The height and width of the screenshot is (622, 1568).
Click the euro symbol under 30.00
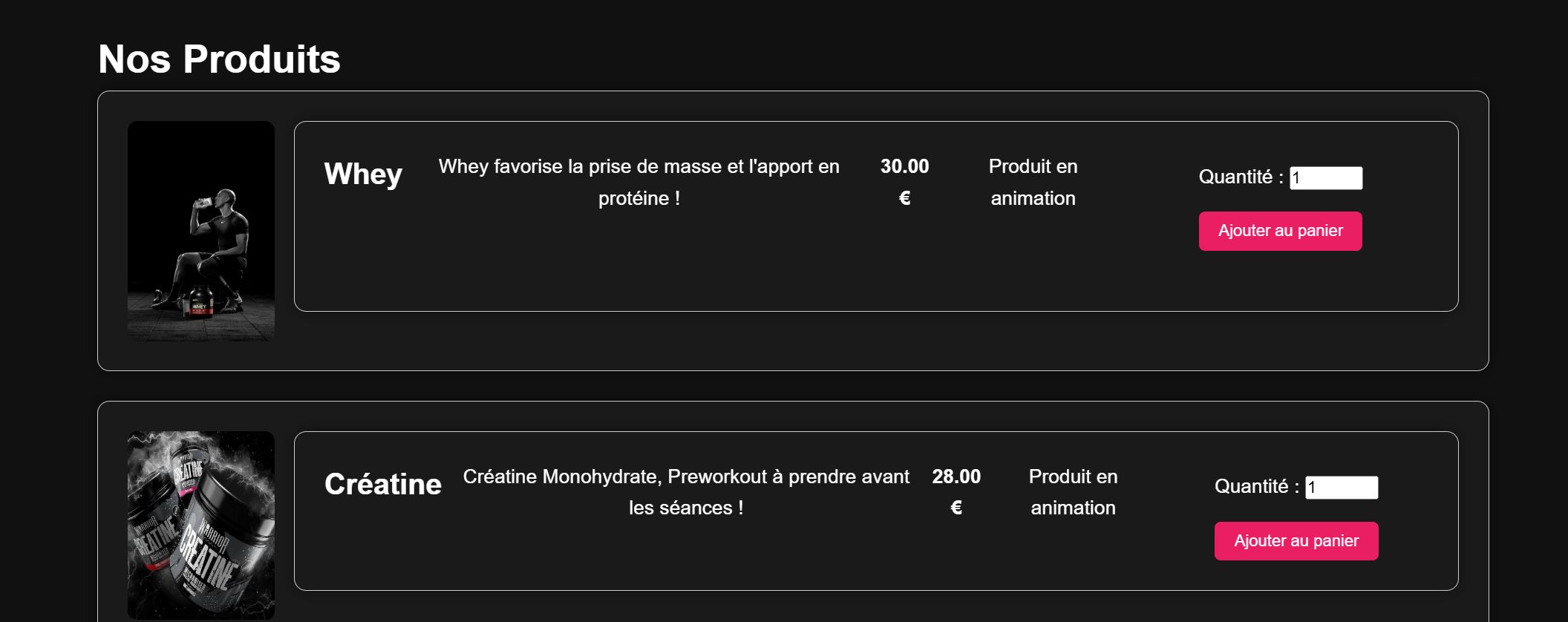pyautogui.click(x=904, y=198)
